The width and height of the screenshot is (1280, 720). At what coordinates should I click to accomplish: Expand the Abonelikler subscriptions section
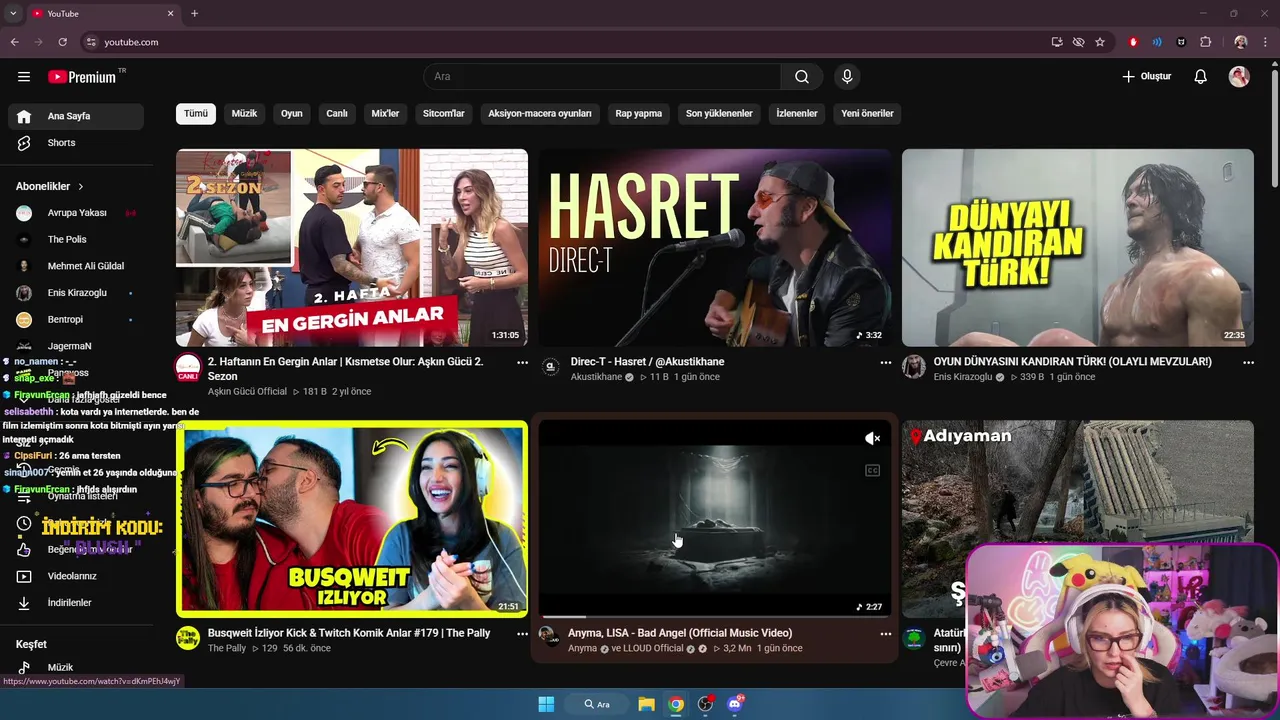[50, 186]
